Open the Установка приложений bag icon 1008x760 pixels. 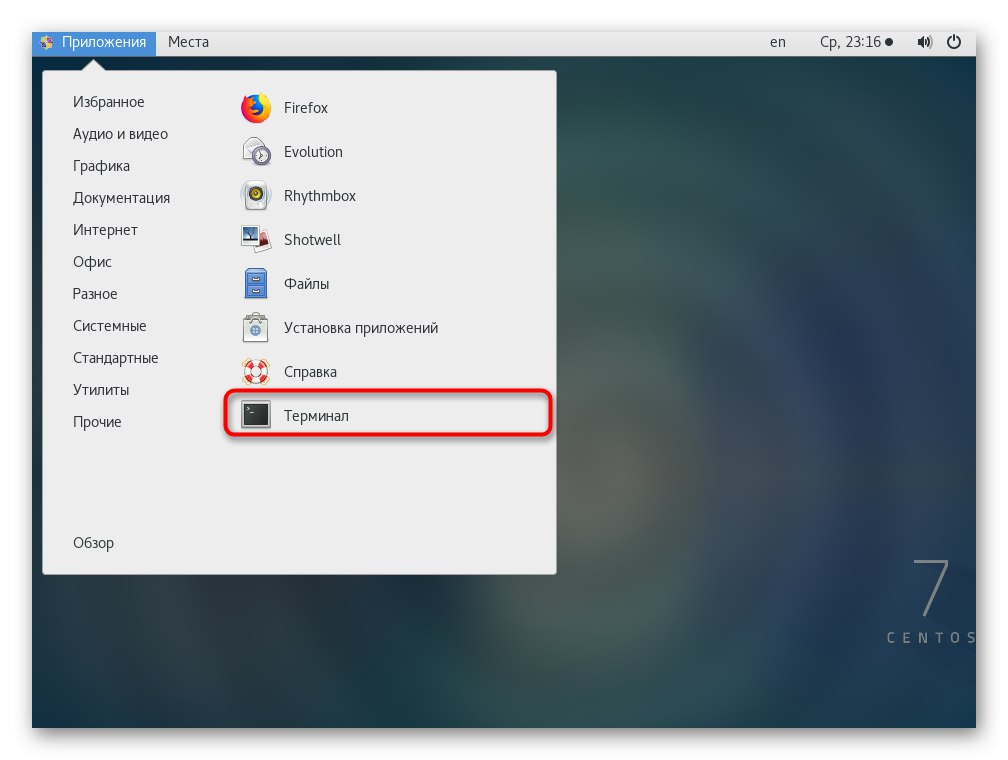(256, 327)
